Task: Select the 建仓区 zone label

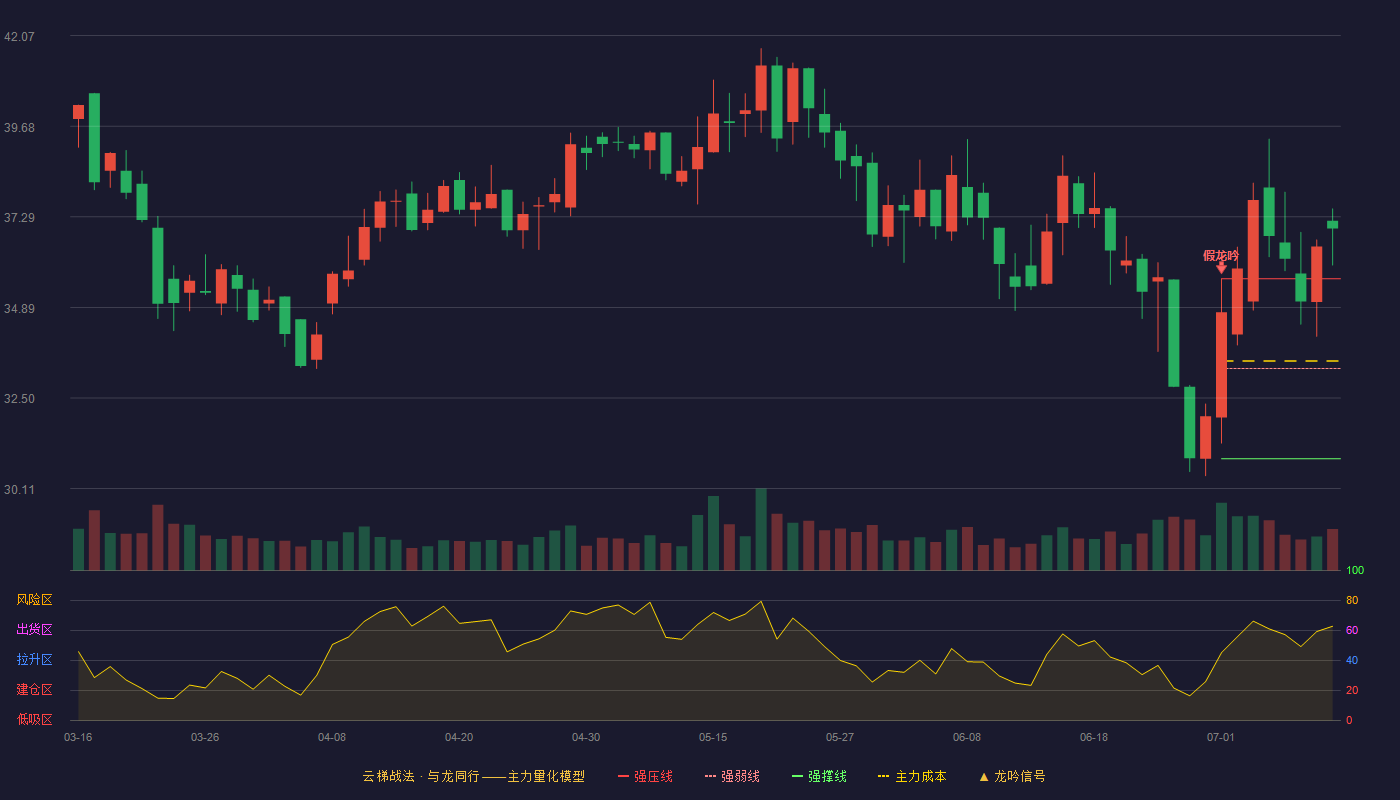Action: point(34,690)
